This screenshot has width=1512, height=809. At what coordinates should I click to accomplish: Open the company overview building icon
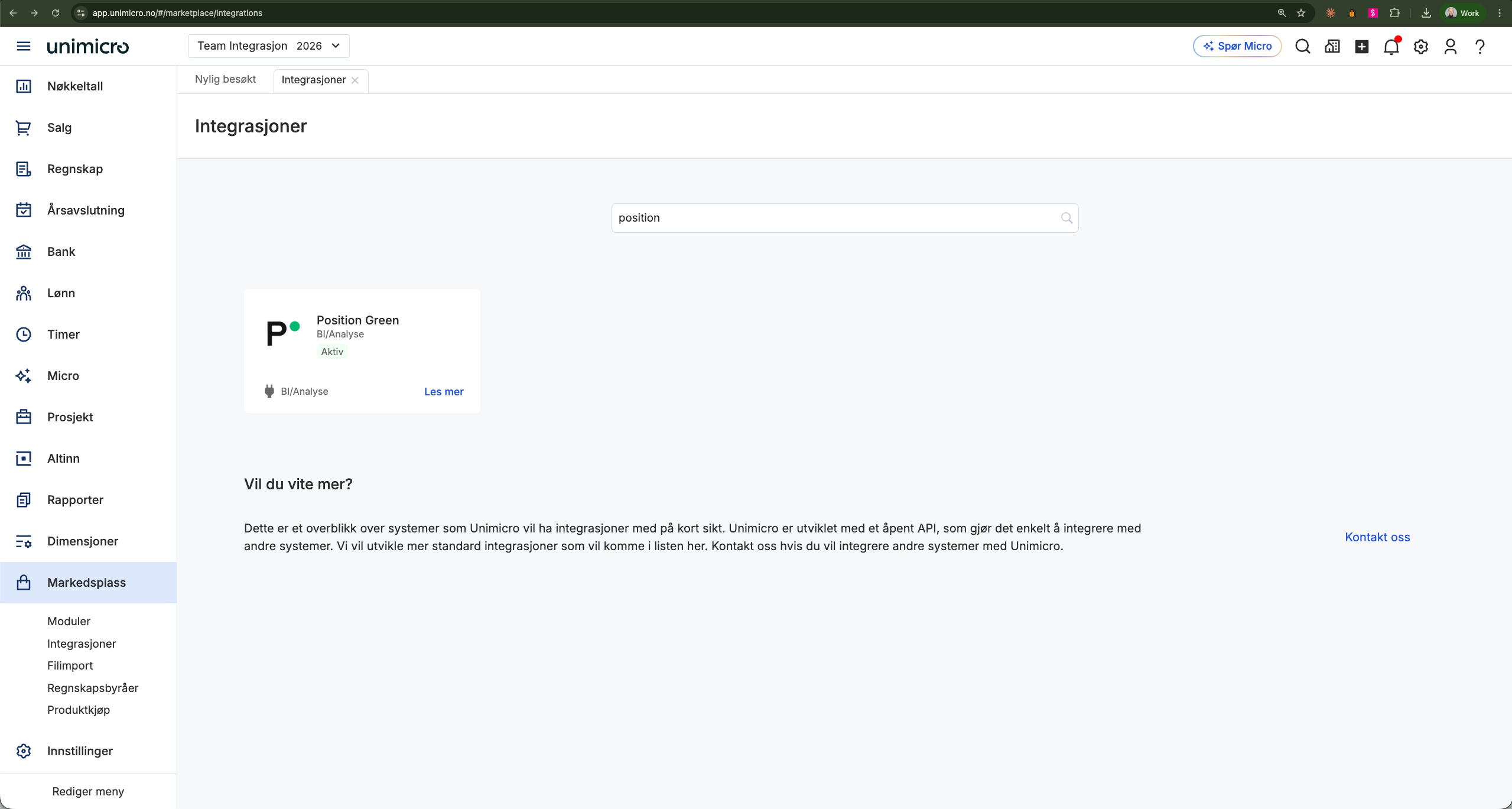tap(1332, 46)
